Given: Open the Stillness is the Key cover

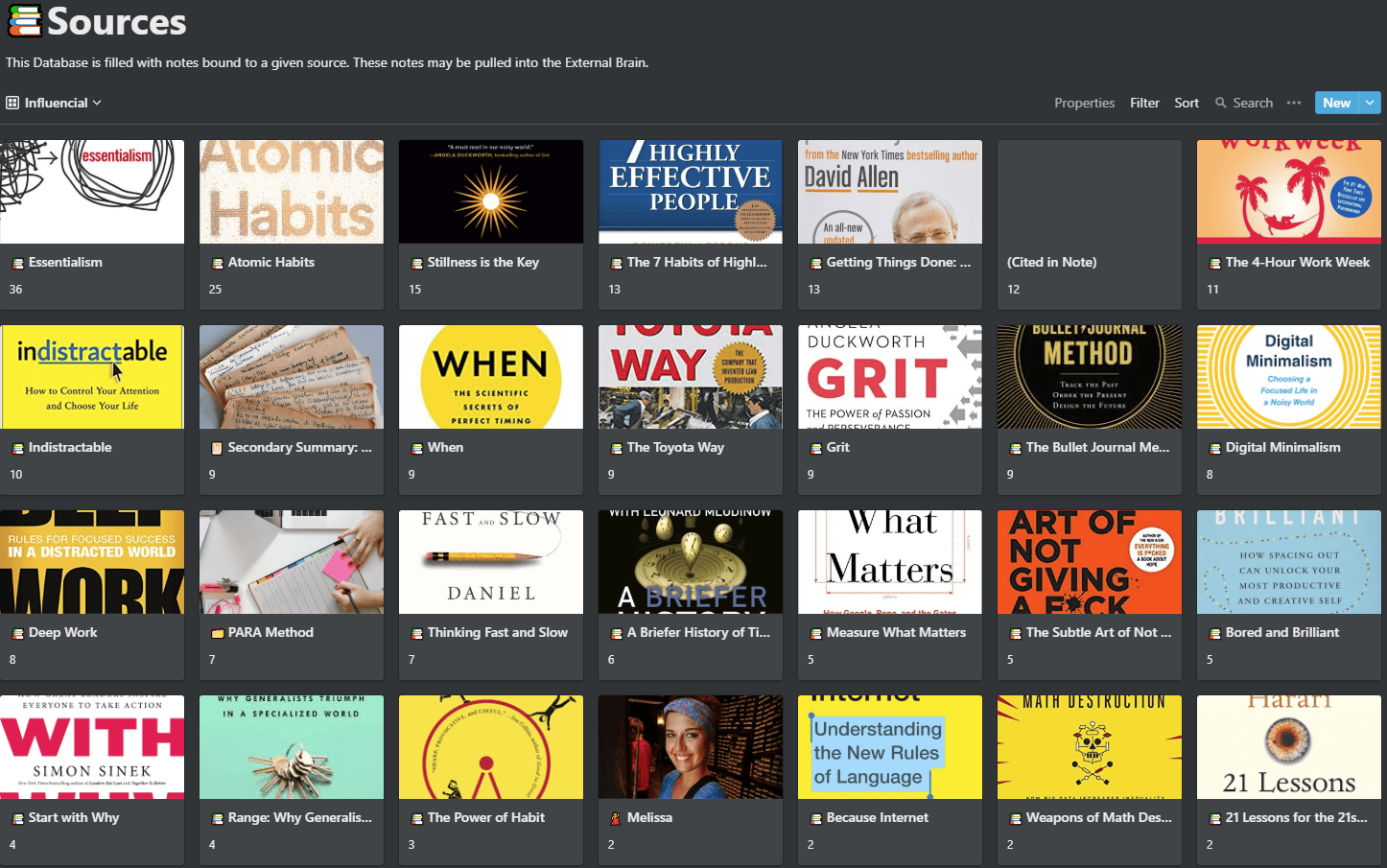Looking at the screenshot, I should click(x=490, y=192).
